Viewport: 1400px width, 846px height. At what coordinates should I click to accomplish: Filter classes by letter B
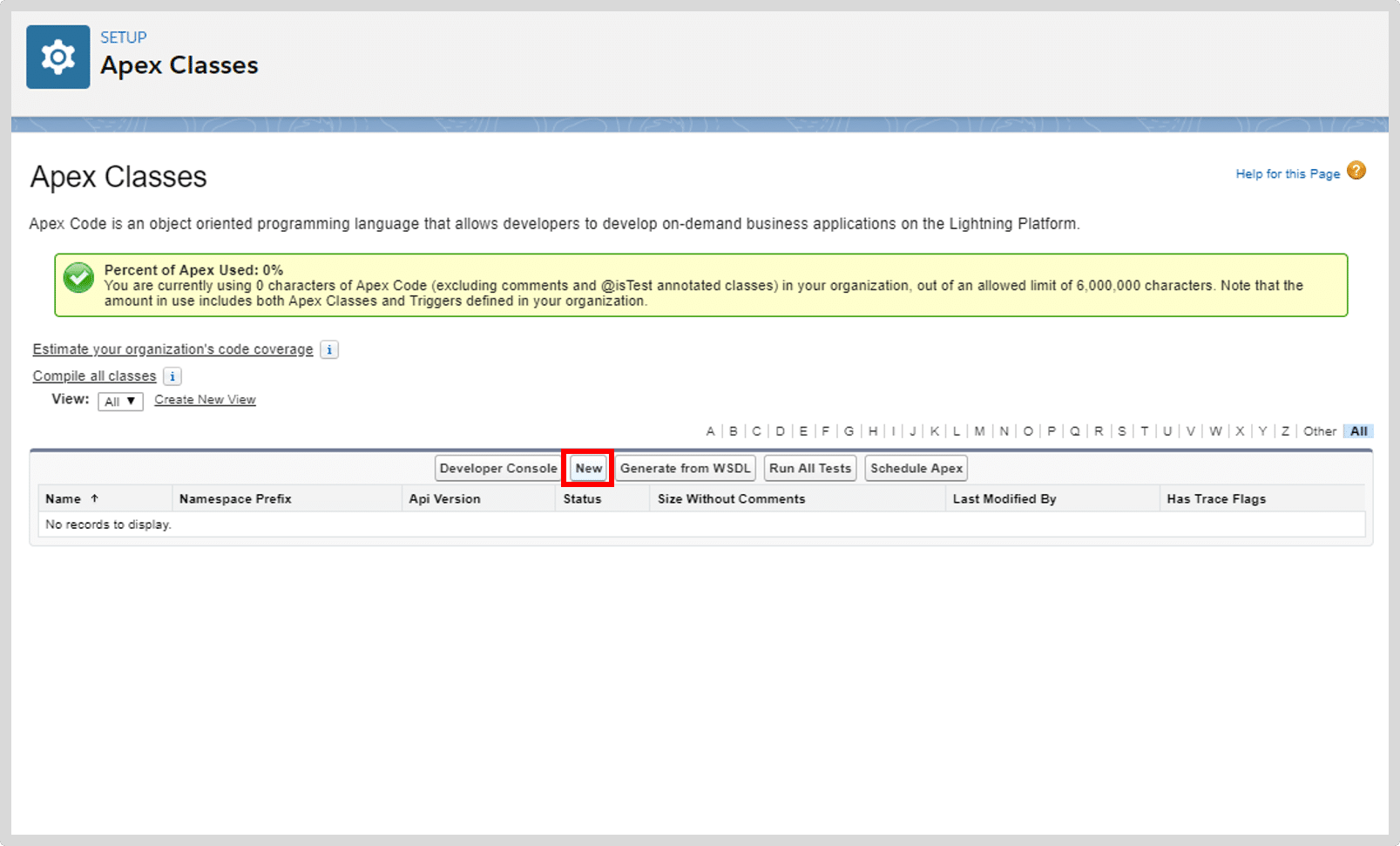click(x=734, y=431)
